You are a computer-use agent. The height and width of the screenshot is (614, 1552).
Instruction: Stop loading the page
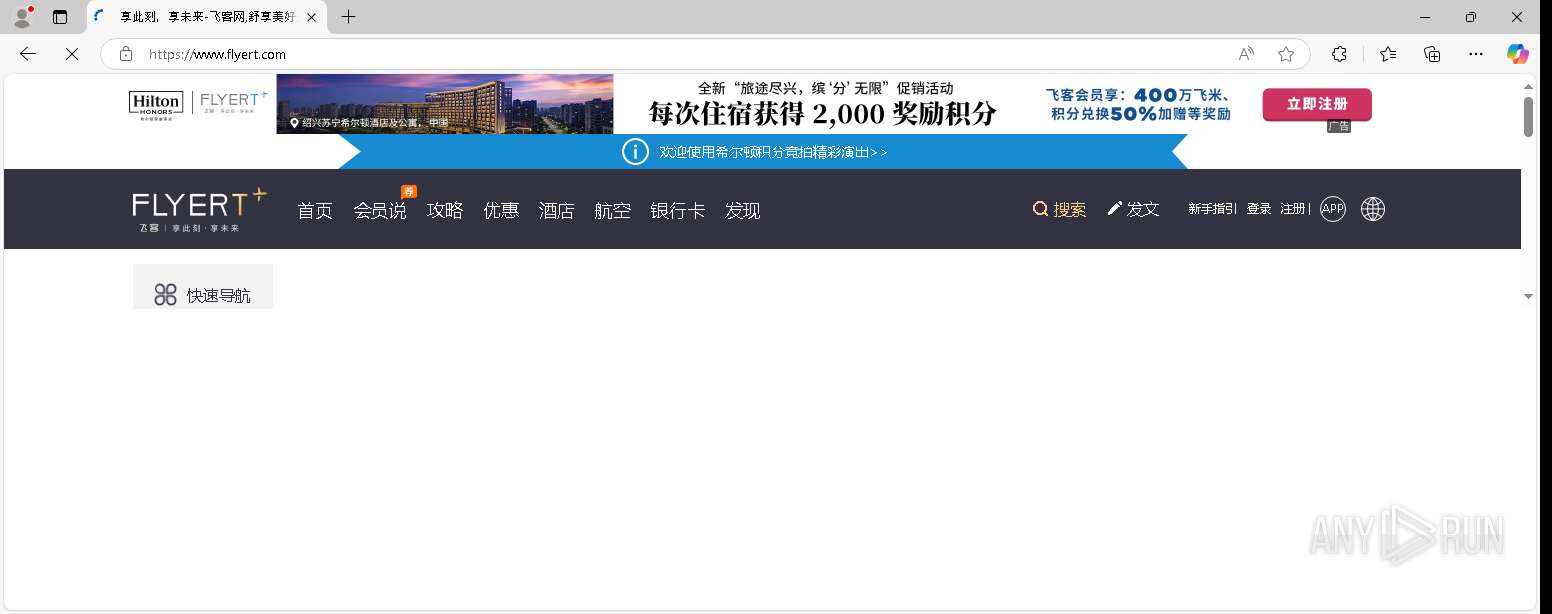click(x=72, y=54)
